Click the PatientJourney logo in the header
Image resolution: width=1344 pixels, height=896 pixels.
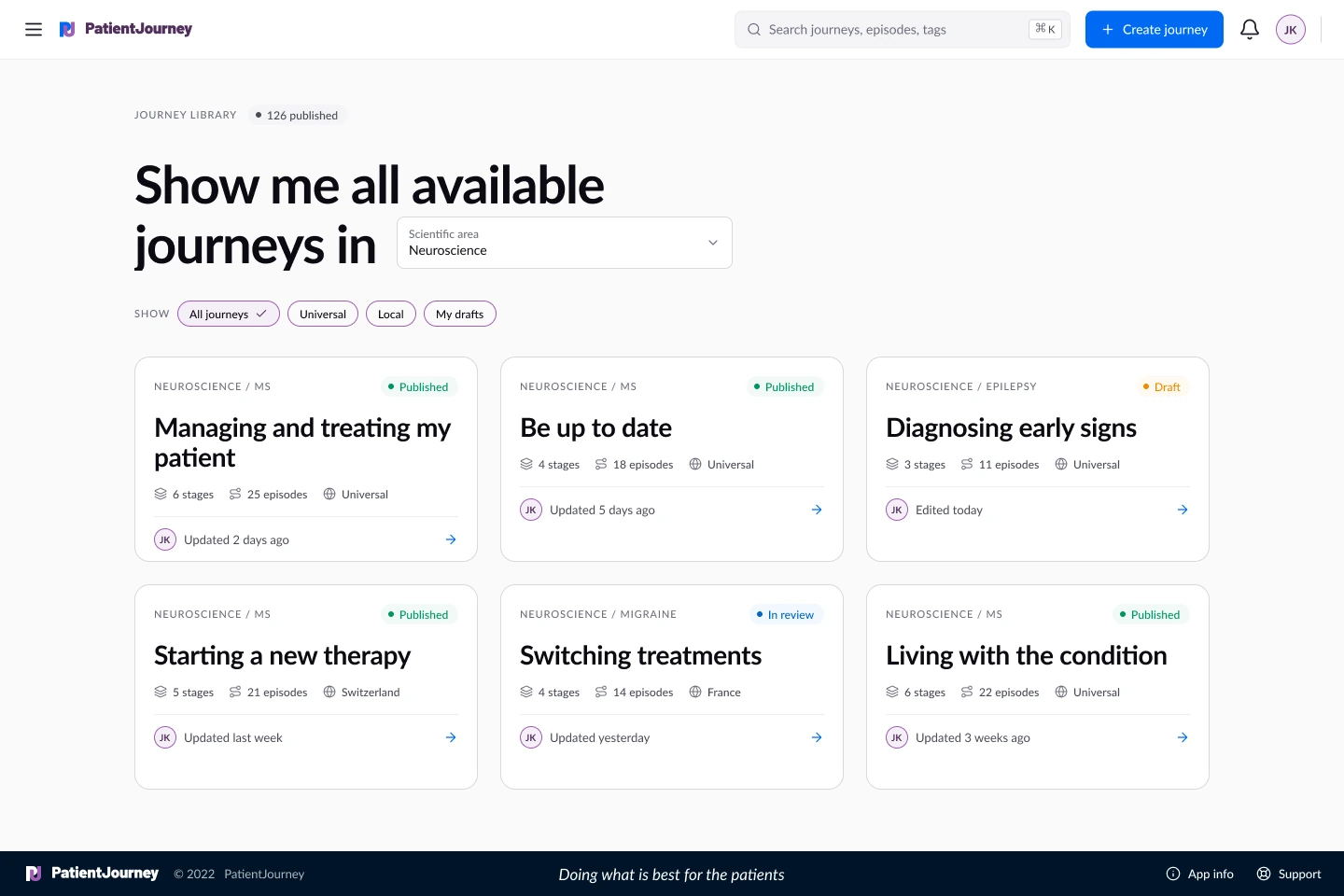tap(126, 29)
